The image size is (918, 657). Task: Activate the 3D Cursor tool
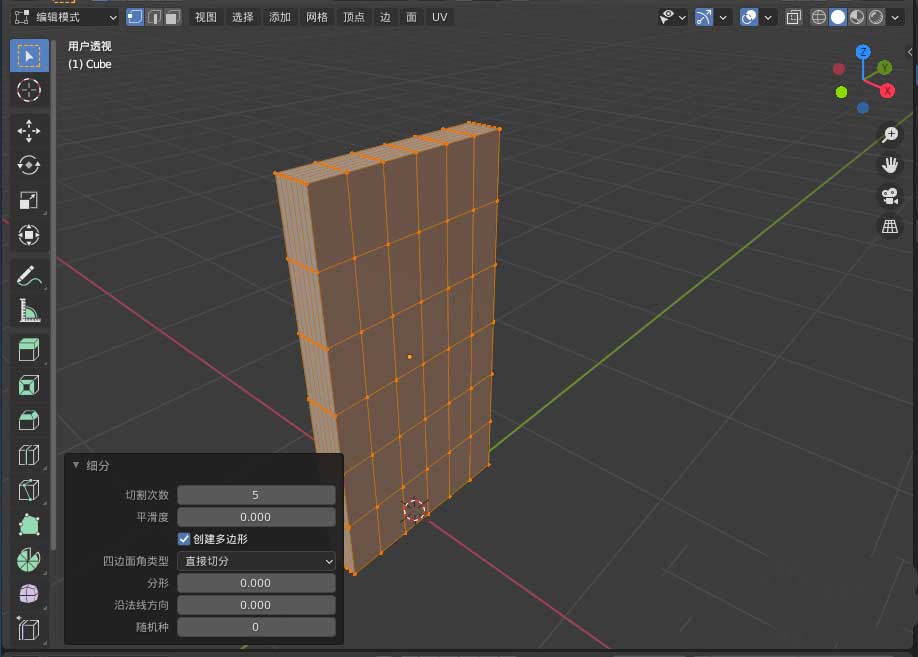coord(29,90)
